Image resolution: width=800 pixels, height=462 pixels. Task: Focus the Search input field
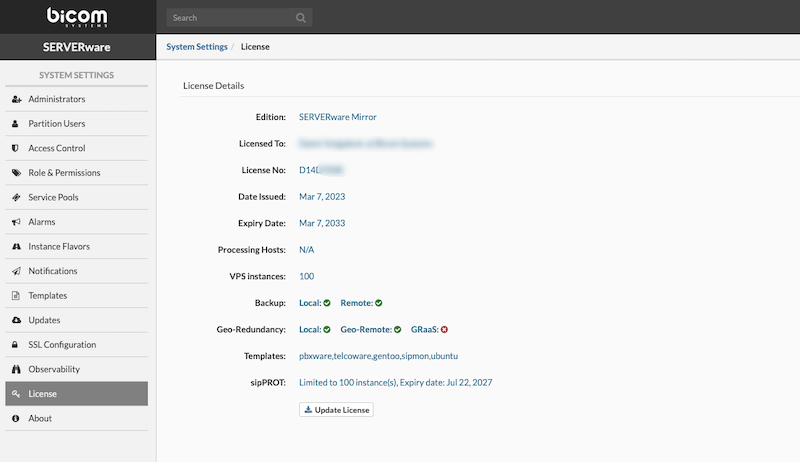coord(230,18)
